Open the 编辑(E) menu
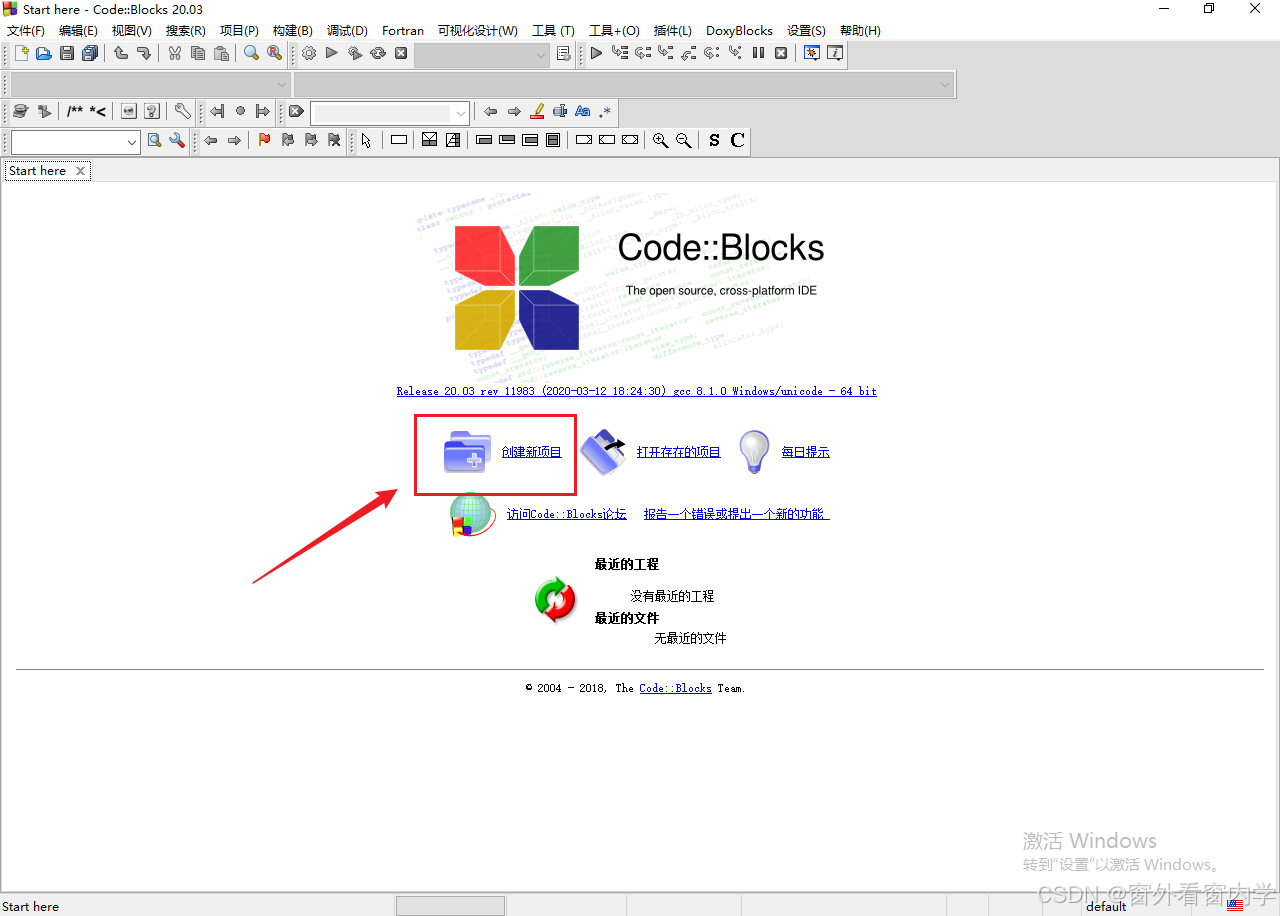 click(78, 31)
